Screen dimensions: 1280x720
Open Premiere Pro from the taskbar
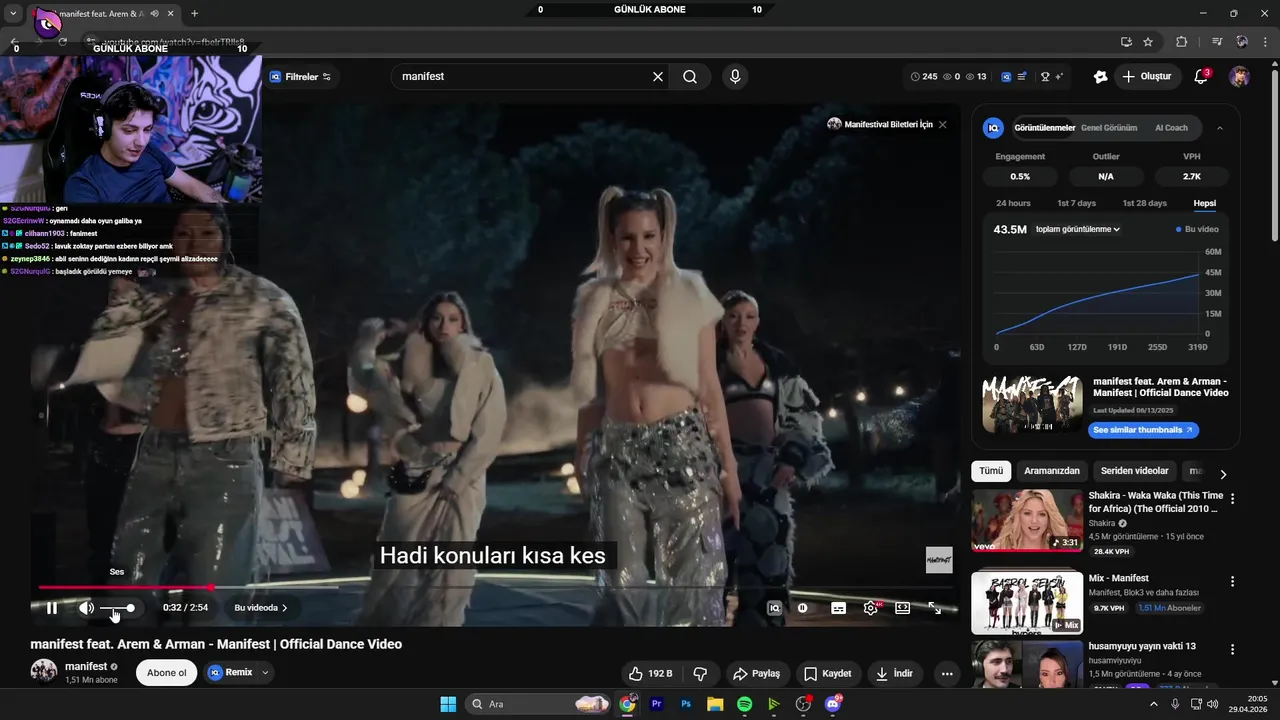point(657,704)
